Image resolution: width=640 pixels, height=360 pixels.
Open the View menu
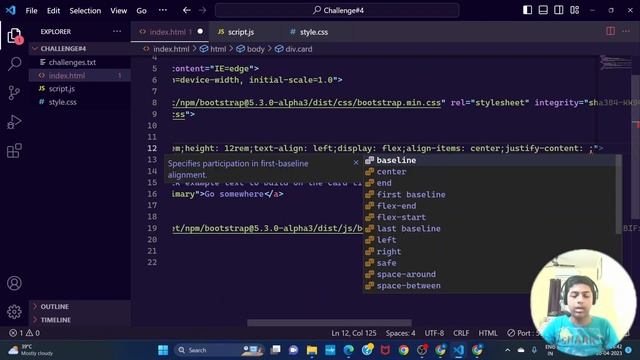coord(118,11)
